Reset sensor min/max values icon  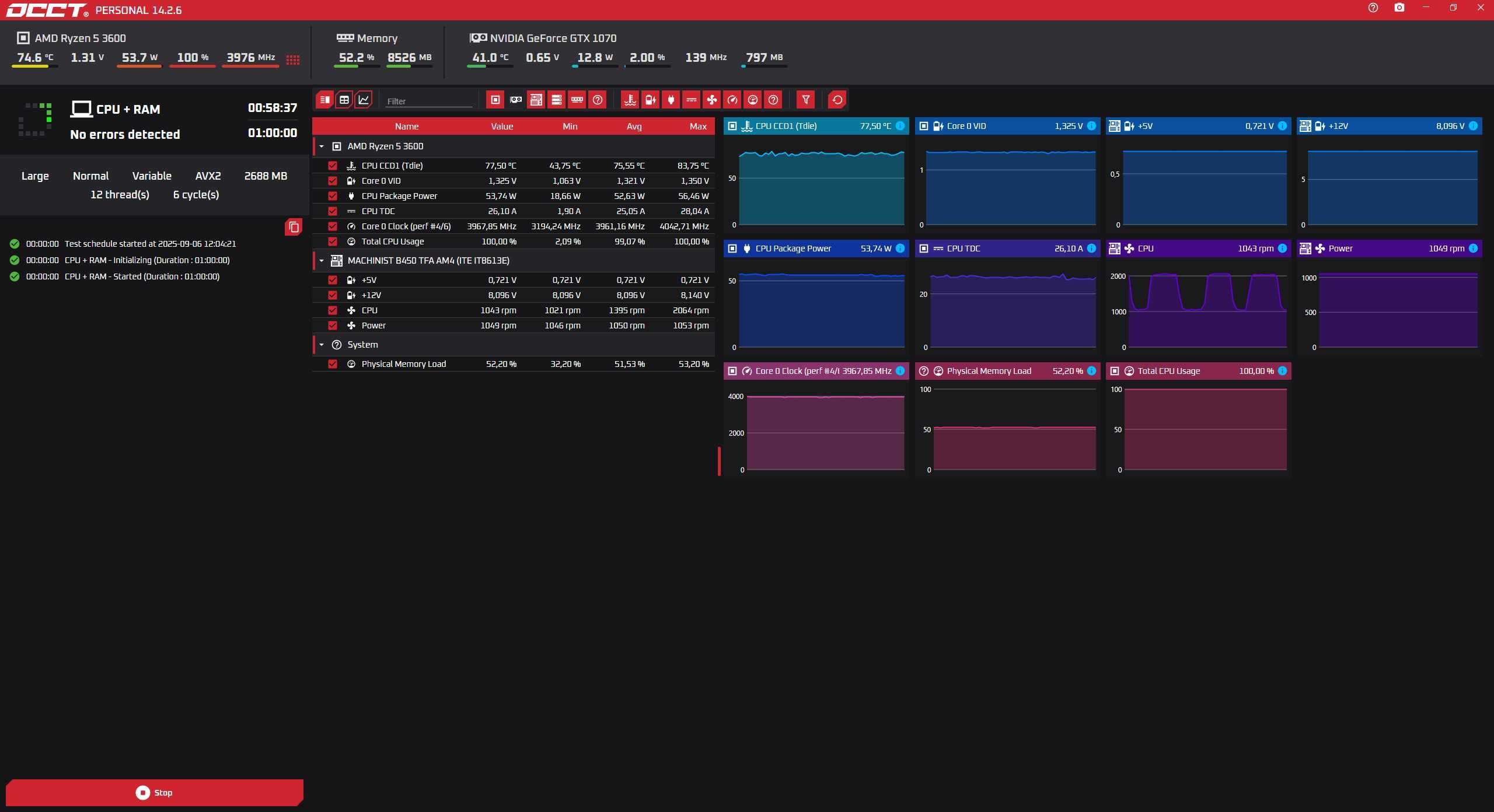[x=837, y=100]
